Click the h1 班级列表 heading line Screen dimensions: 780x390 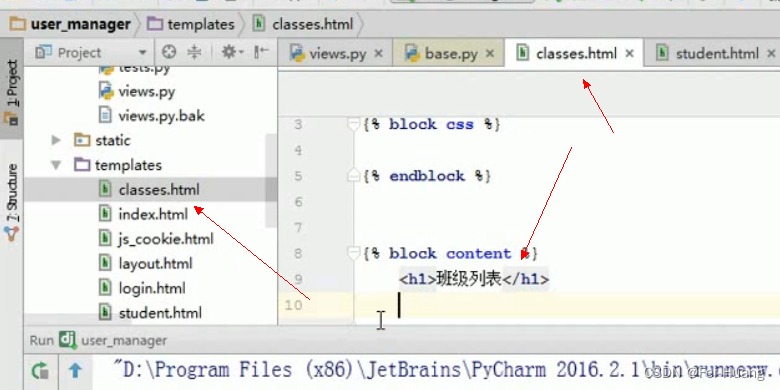pyautogui.click(x=474, y=280)
